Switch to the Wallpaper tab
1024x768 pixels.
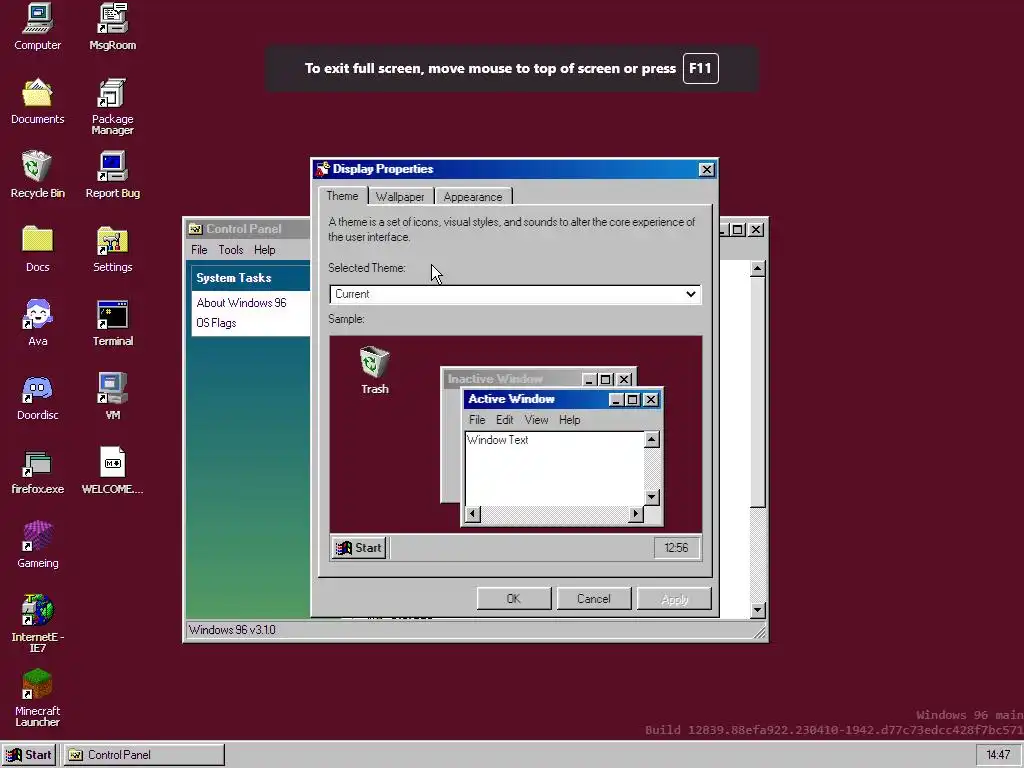[400, 197]
